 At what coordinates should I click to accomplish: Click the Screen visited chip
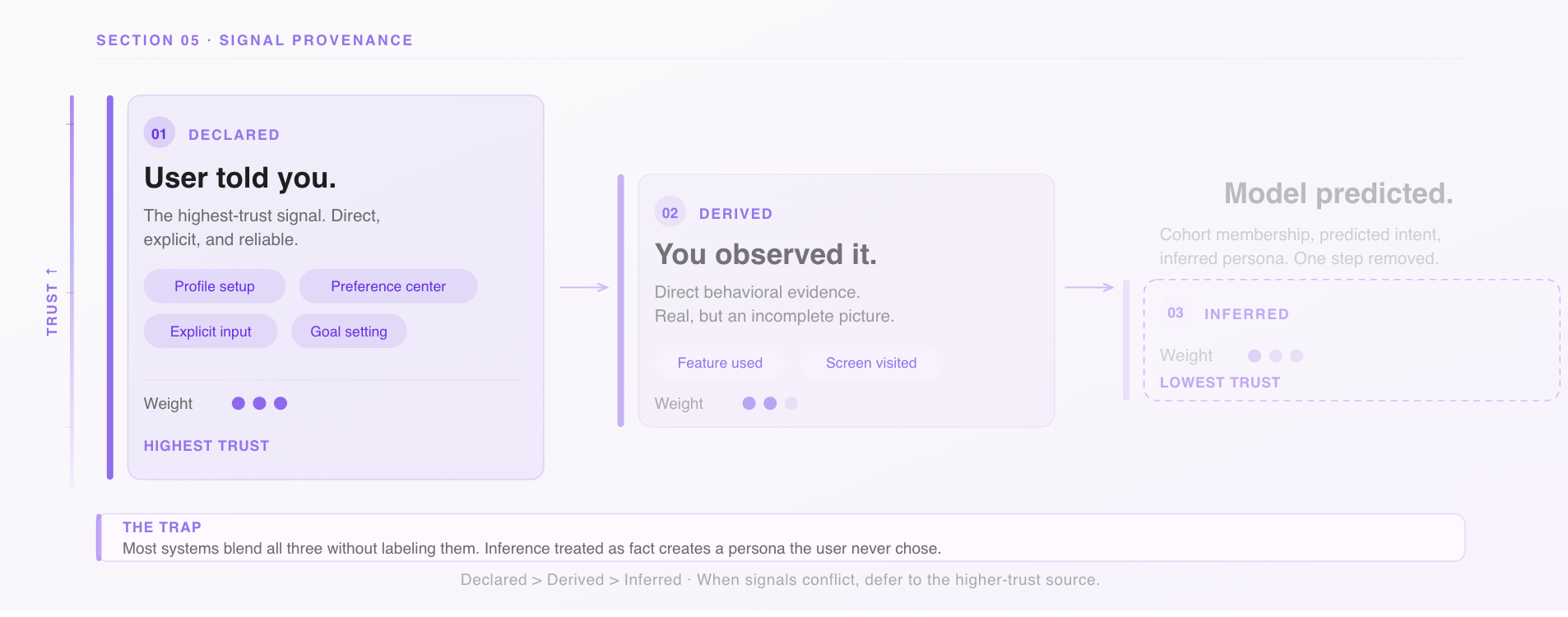click(x=870, y=363)
